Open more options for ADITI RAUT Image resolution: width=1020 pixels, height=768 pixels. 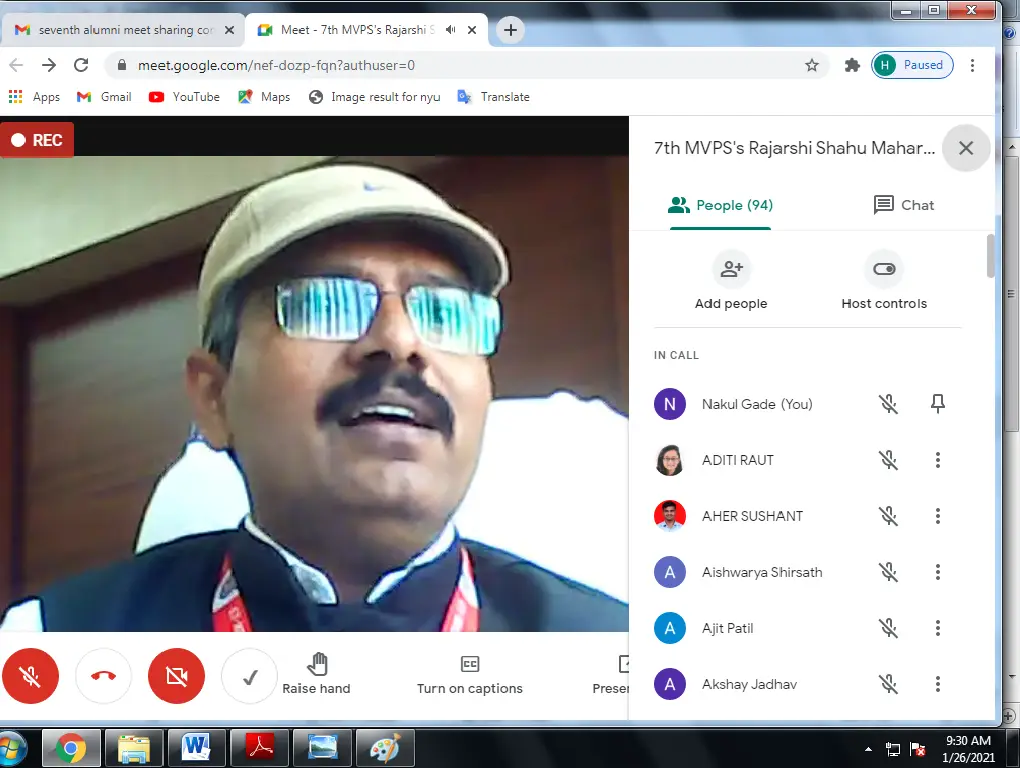coord(937,460)
